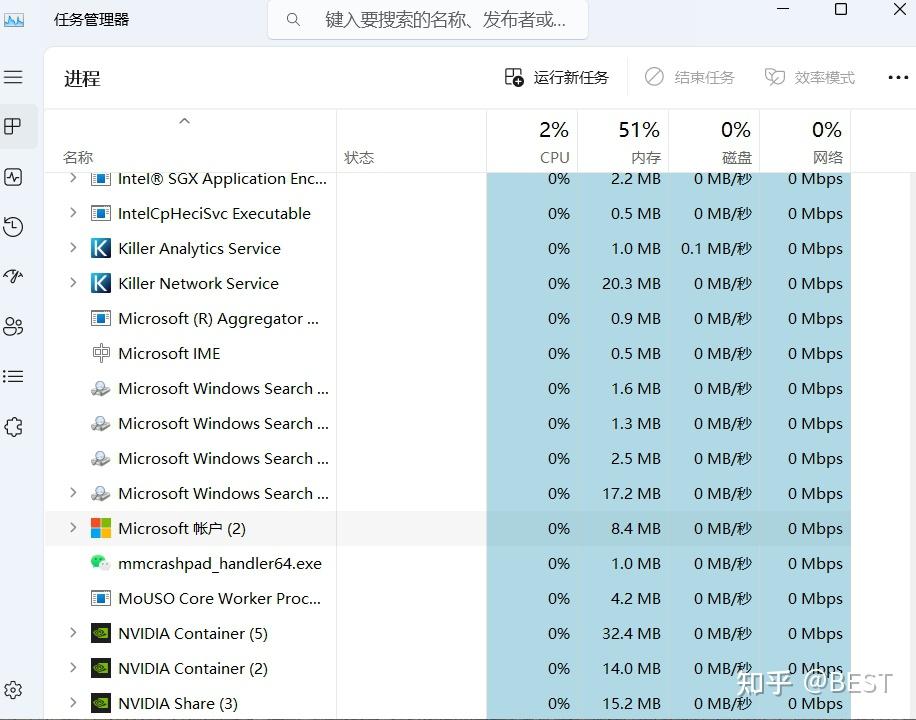Sort by 内存 column header
The height and width of the screenshot is (720, 916).
click(x=623, y=141)
